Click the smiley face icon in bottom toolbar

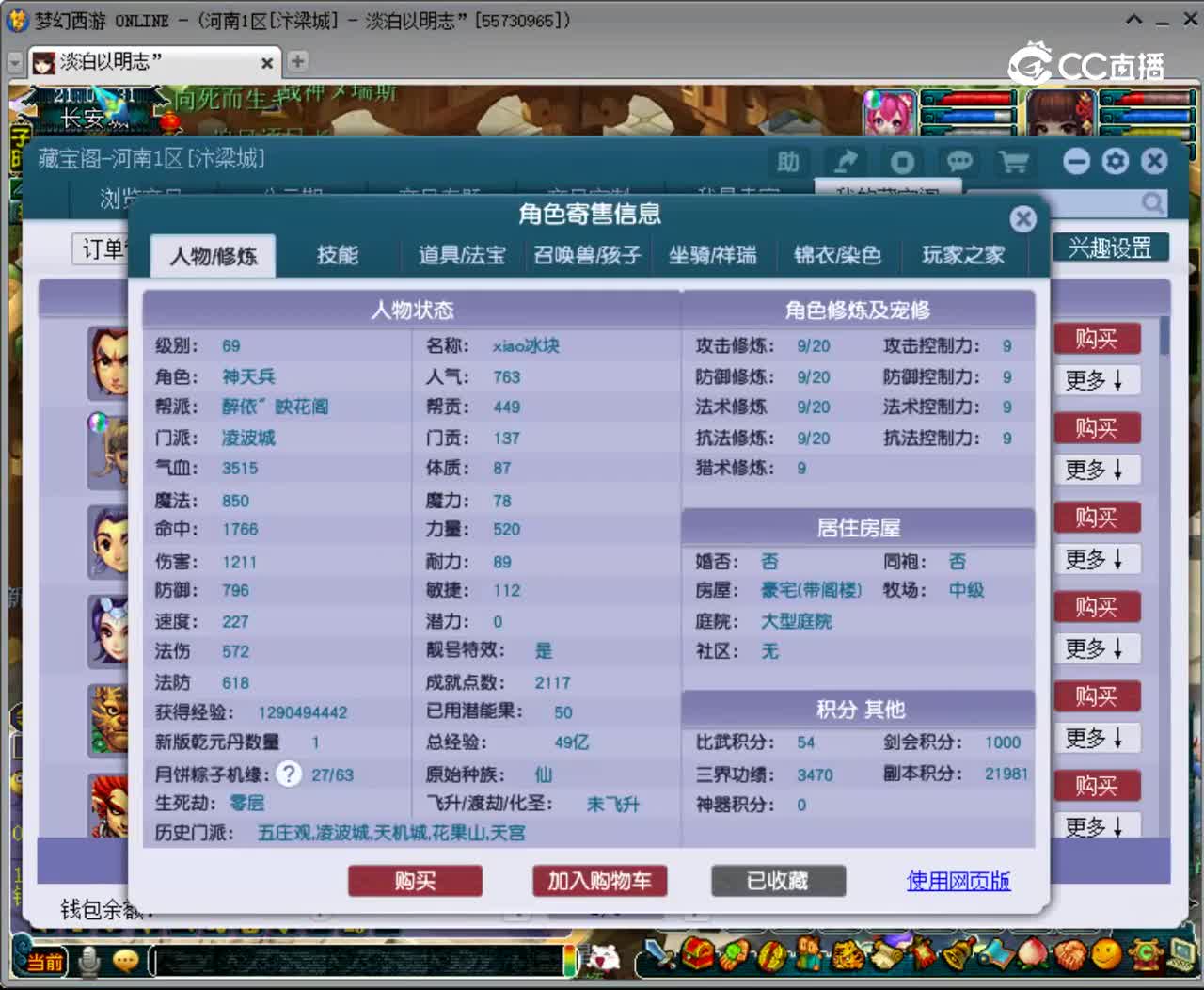pos(1106,954)
